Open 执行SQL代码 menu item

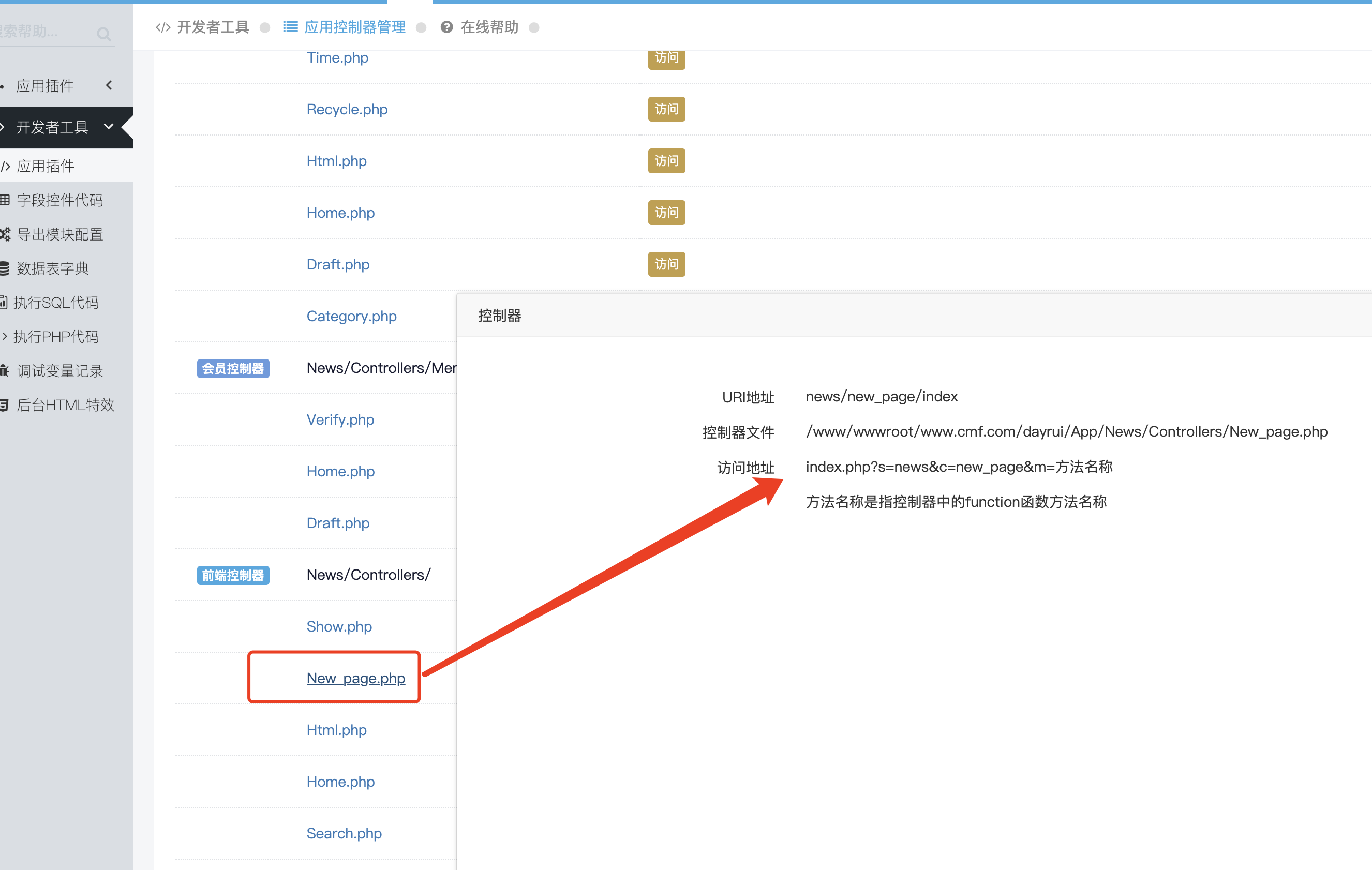56,303
